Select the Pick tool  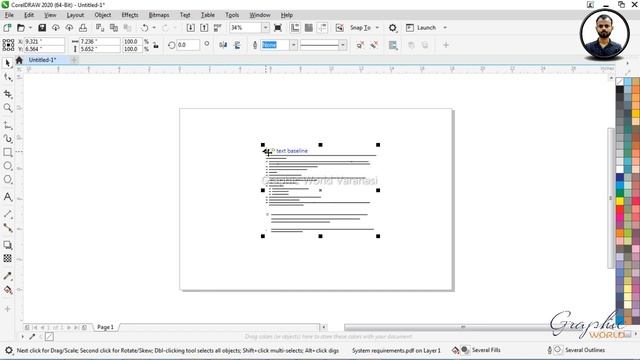tap(7, 63)
